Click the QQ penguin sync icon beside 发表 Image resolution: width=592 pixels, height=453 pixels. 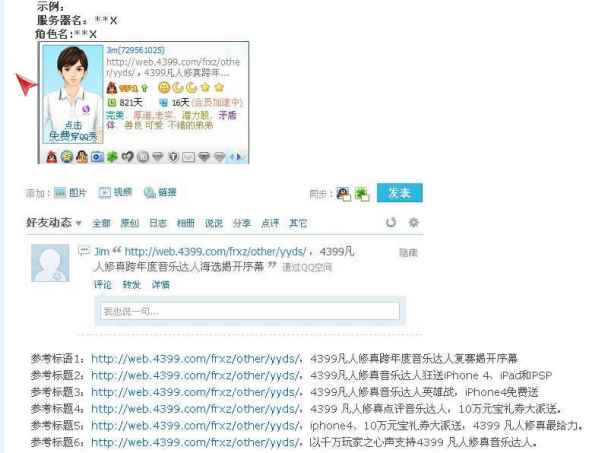point(343,194)
